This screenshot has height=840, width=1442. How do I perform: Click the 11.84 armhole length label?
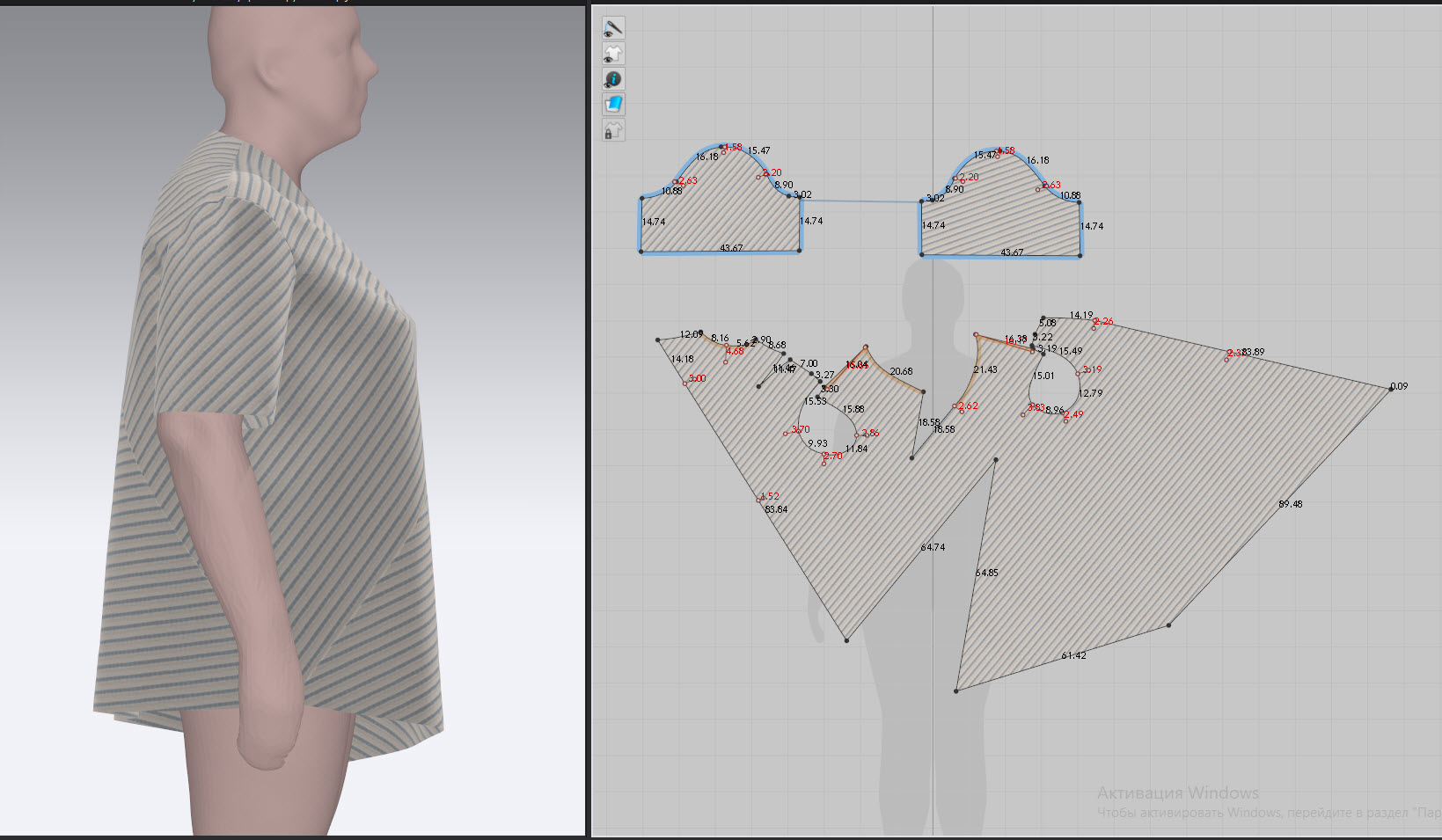point(856,449)
